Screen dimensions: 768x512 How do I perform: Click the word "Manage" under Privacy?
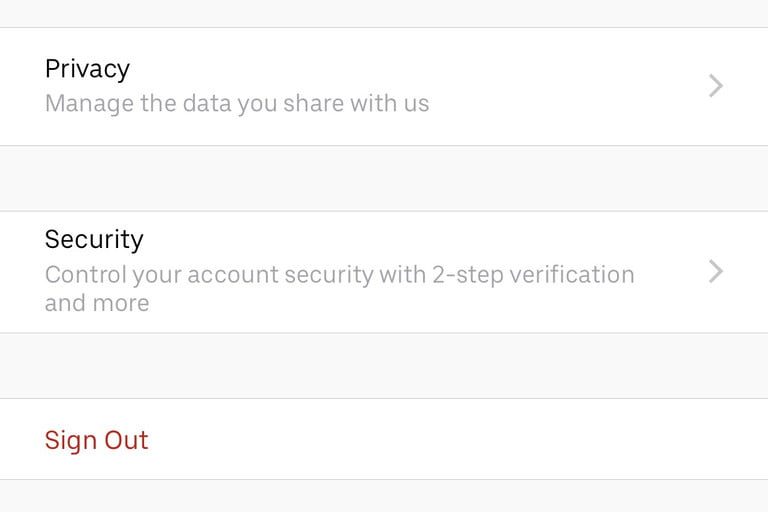(x=89, y=103)
